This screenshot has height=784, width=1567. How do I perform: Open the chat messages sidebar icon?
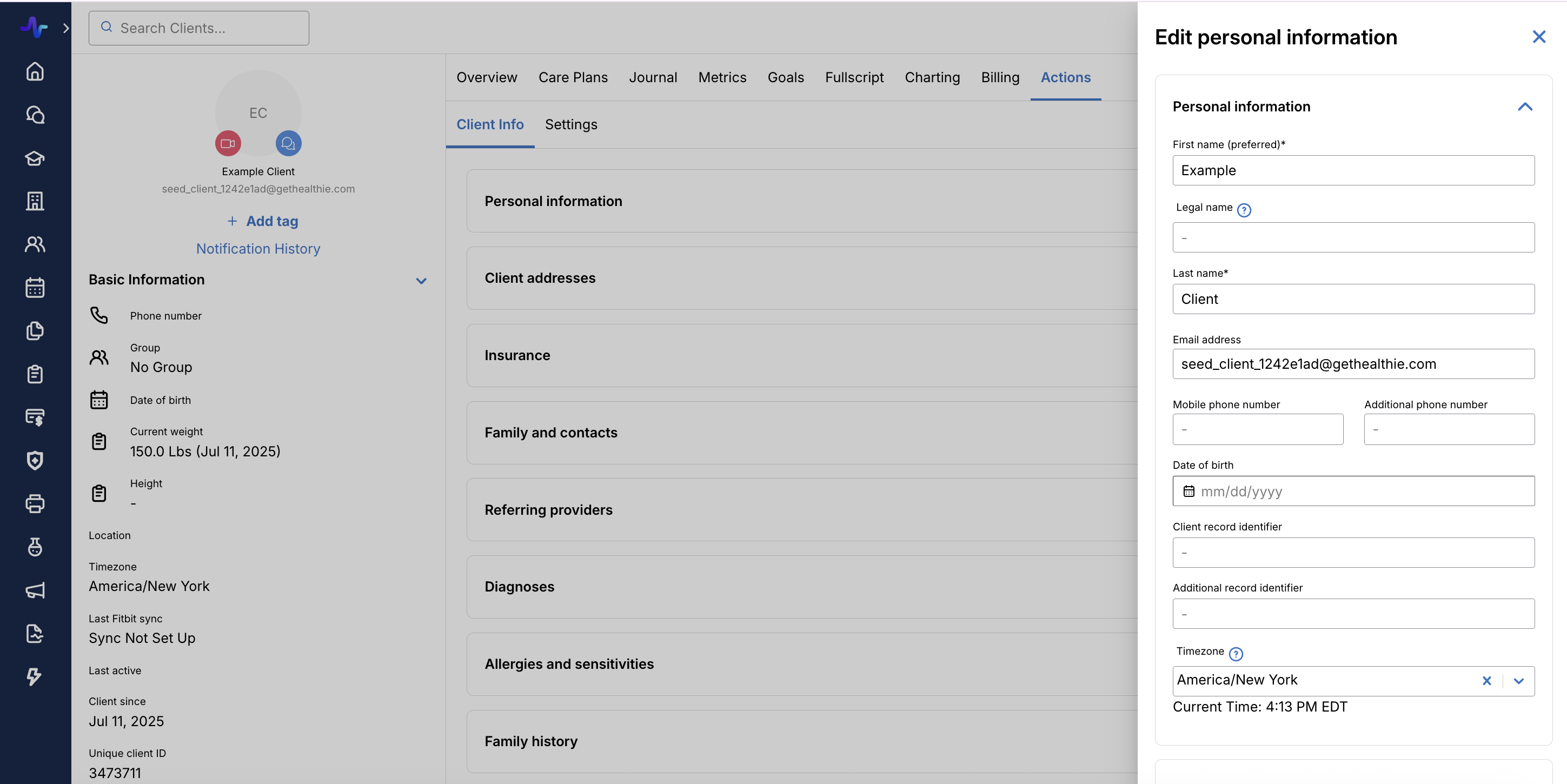point(35,114)
